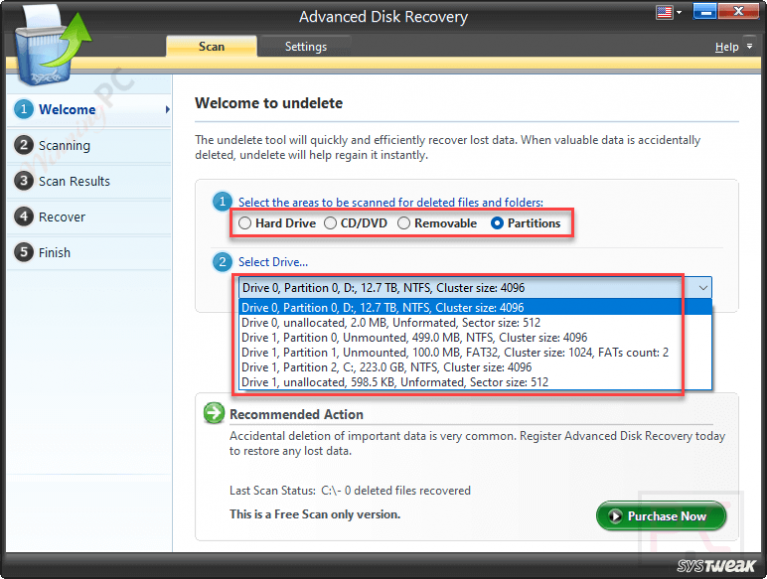
Task: Switch to the Settings tab
Action: coord(306,46)
